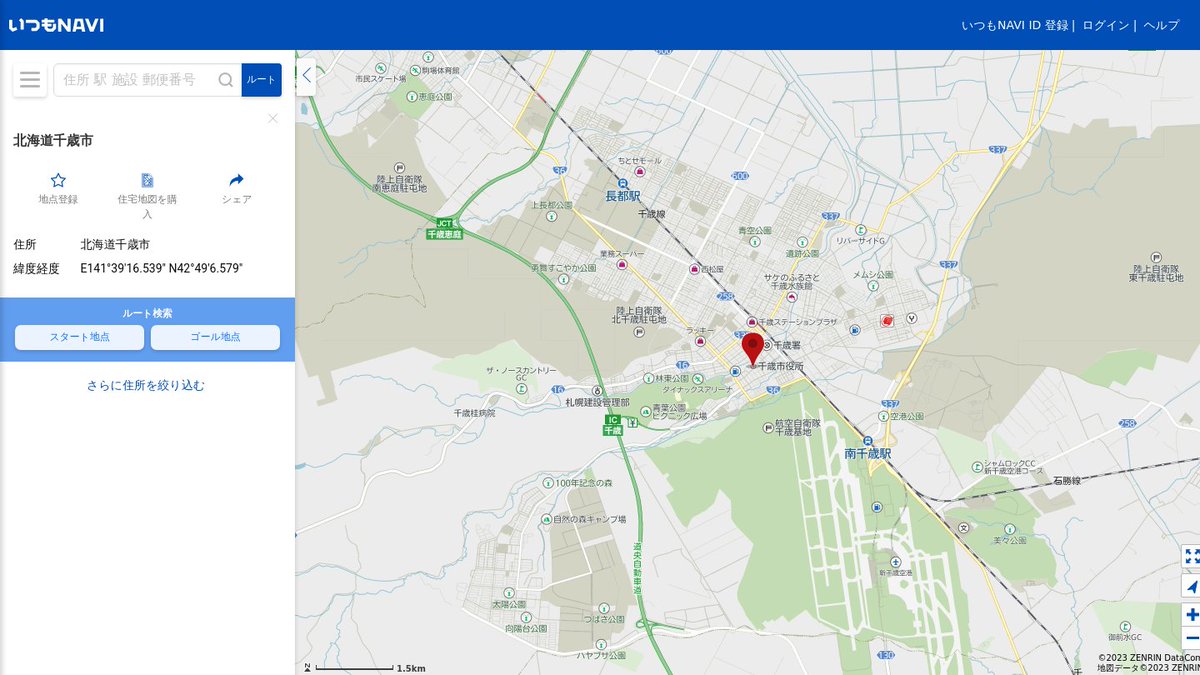The width and height of the screenshot is (1200, 675).
Task: Open ログイン in the header
Action: coord(1106,25)
